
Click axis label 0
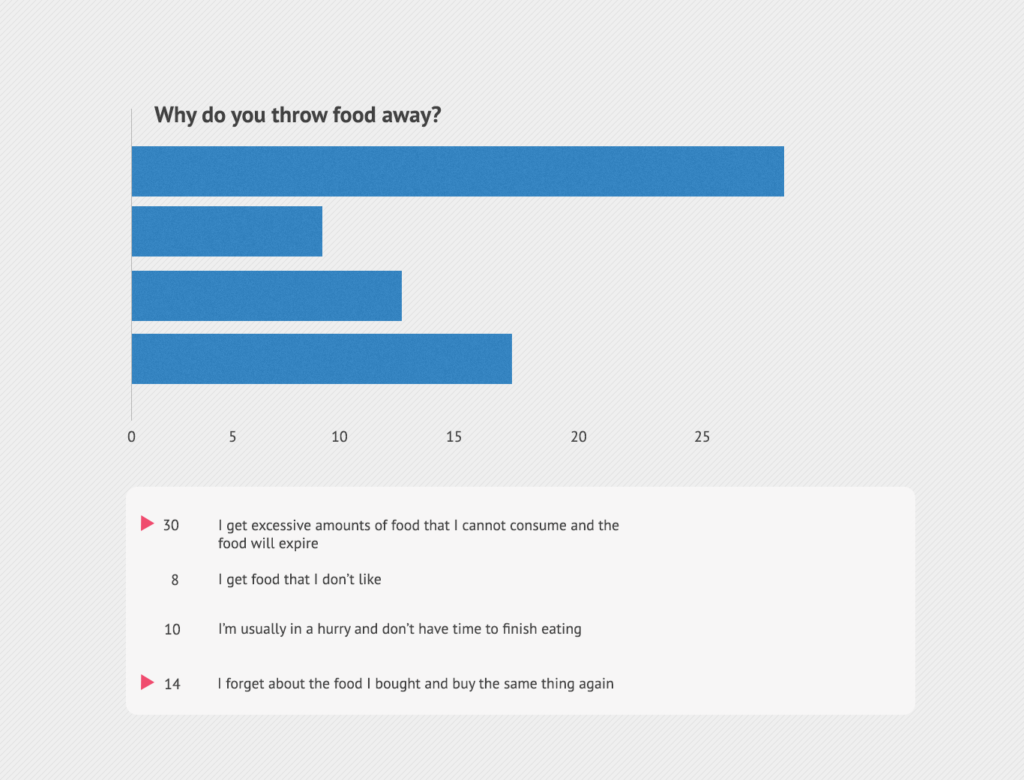[132, 437]
